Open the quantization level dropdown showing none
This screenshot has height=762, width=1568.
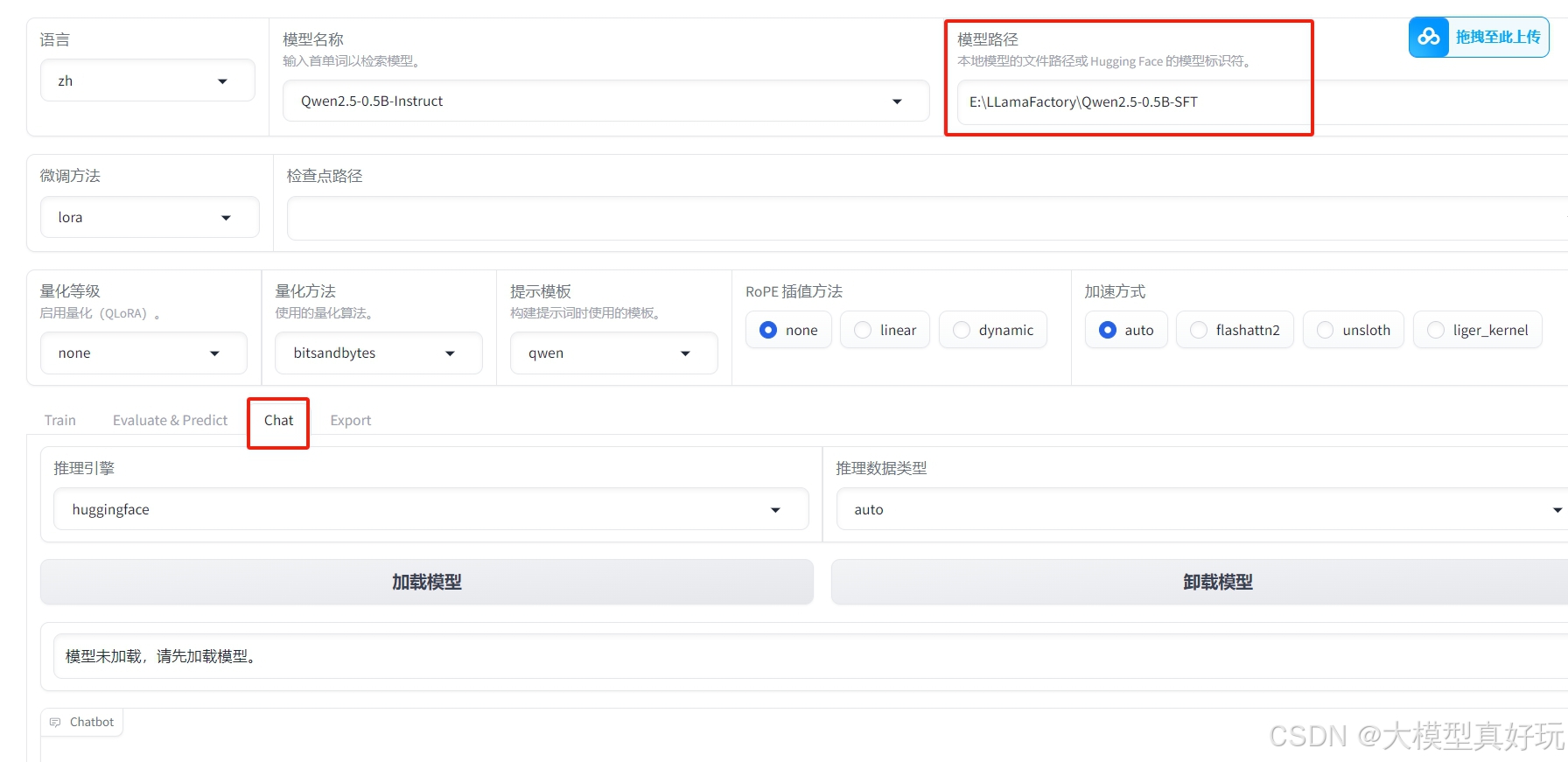[143, 353]
